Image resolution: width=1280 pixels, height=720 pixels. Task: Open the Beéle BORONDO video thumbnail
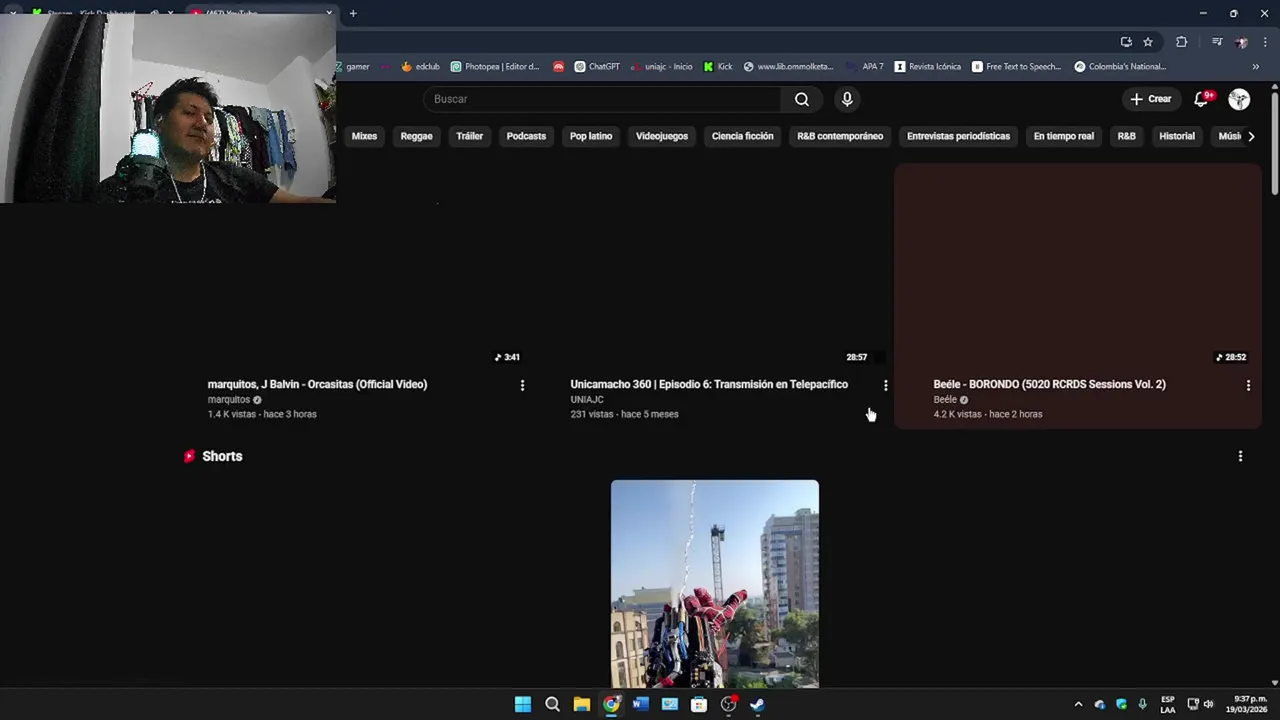[1078, 266]
